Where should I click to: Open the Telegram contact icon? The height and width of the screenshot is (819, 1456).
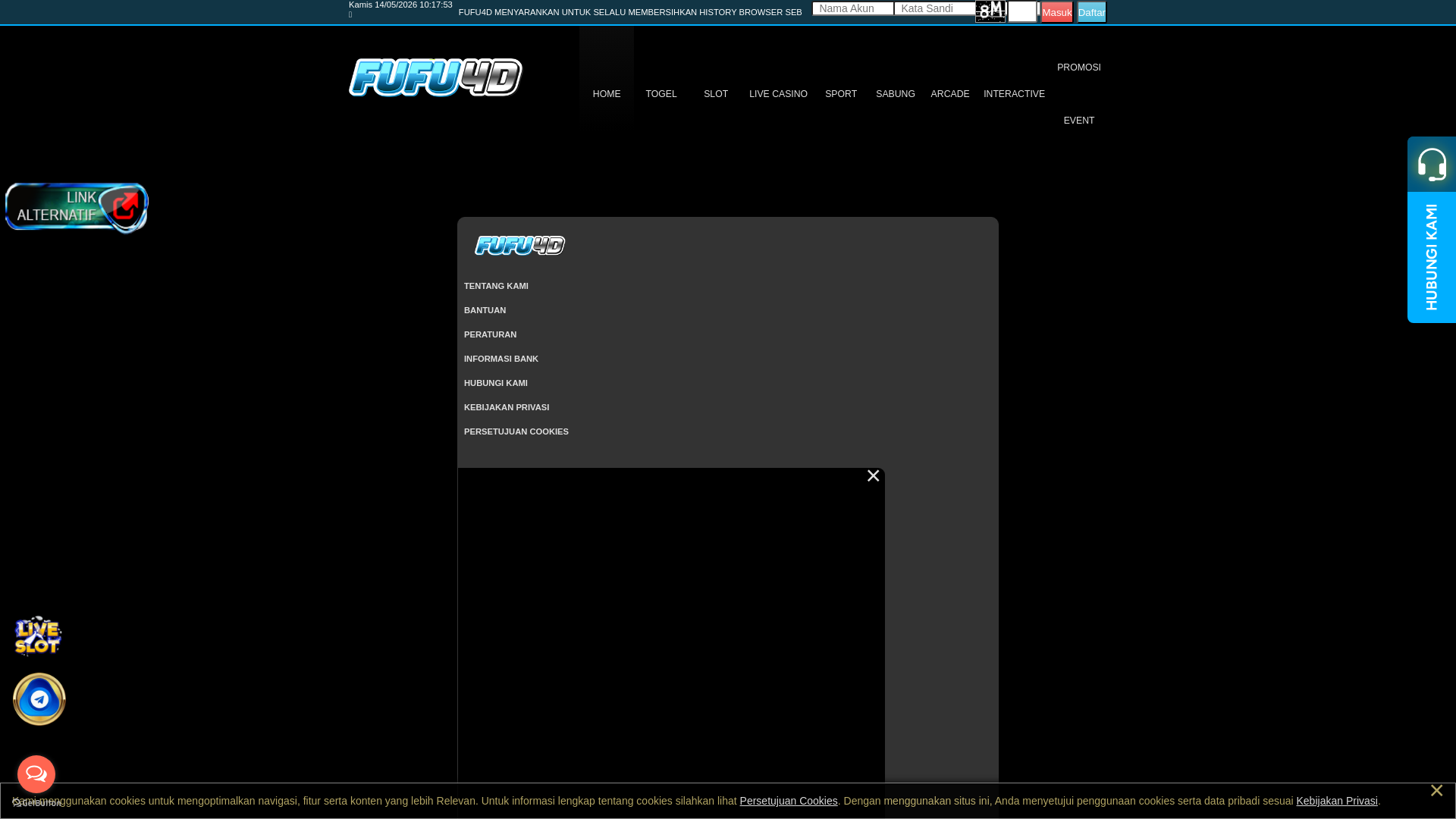click(39, 699)
